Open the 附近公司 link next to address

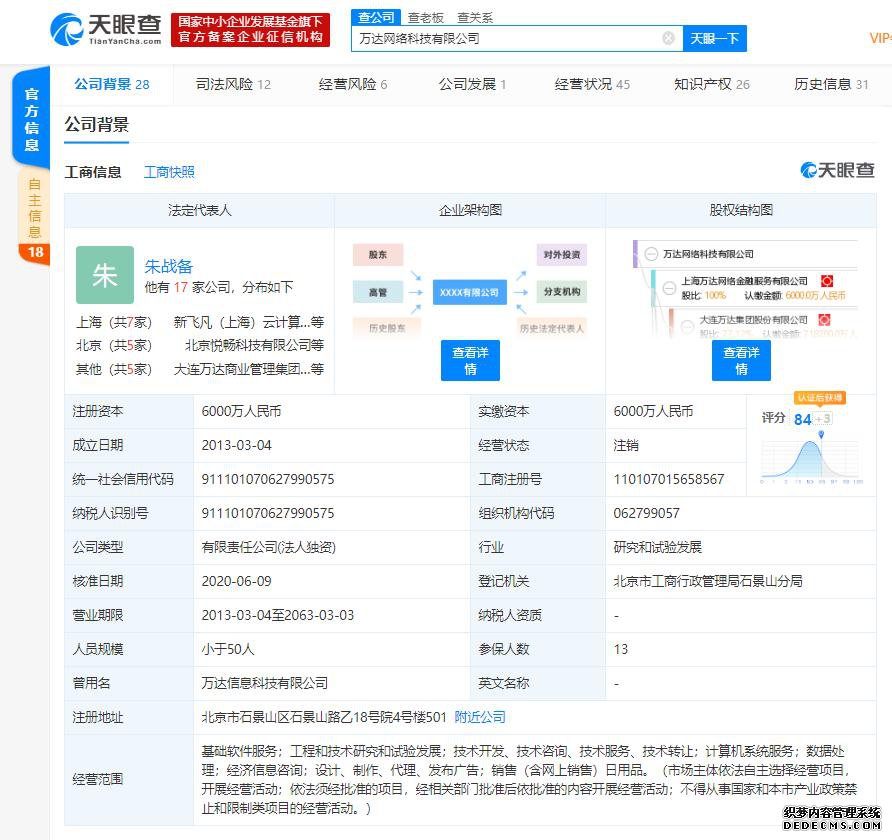480,717
